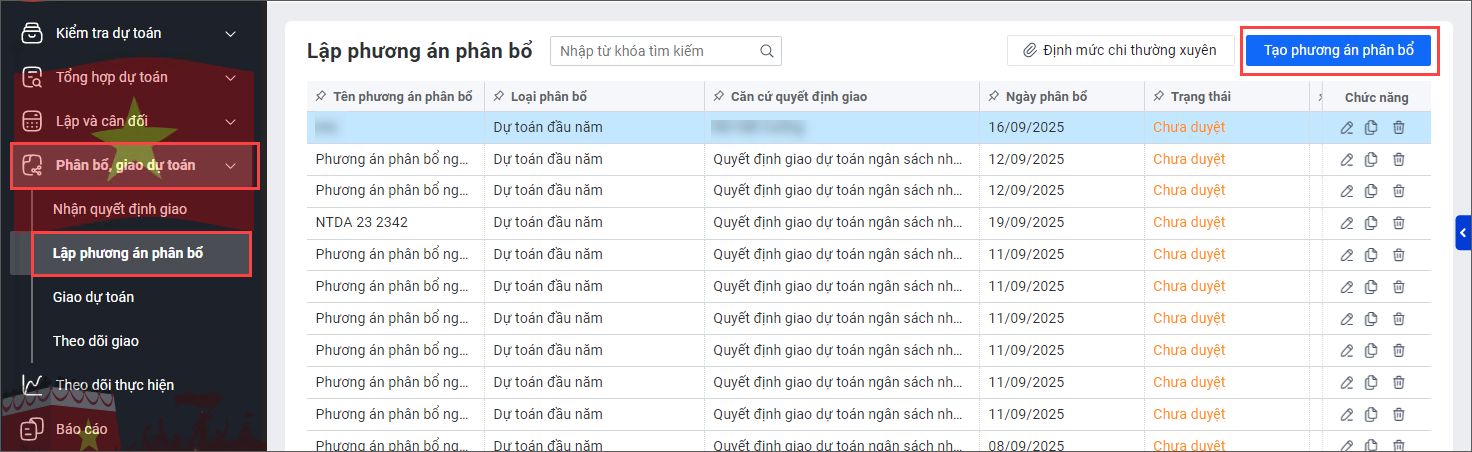1472x452 pixels.
Task: Open Định mức chi thường xuyên
Action: [1120, 51]
